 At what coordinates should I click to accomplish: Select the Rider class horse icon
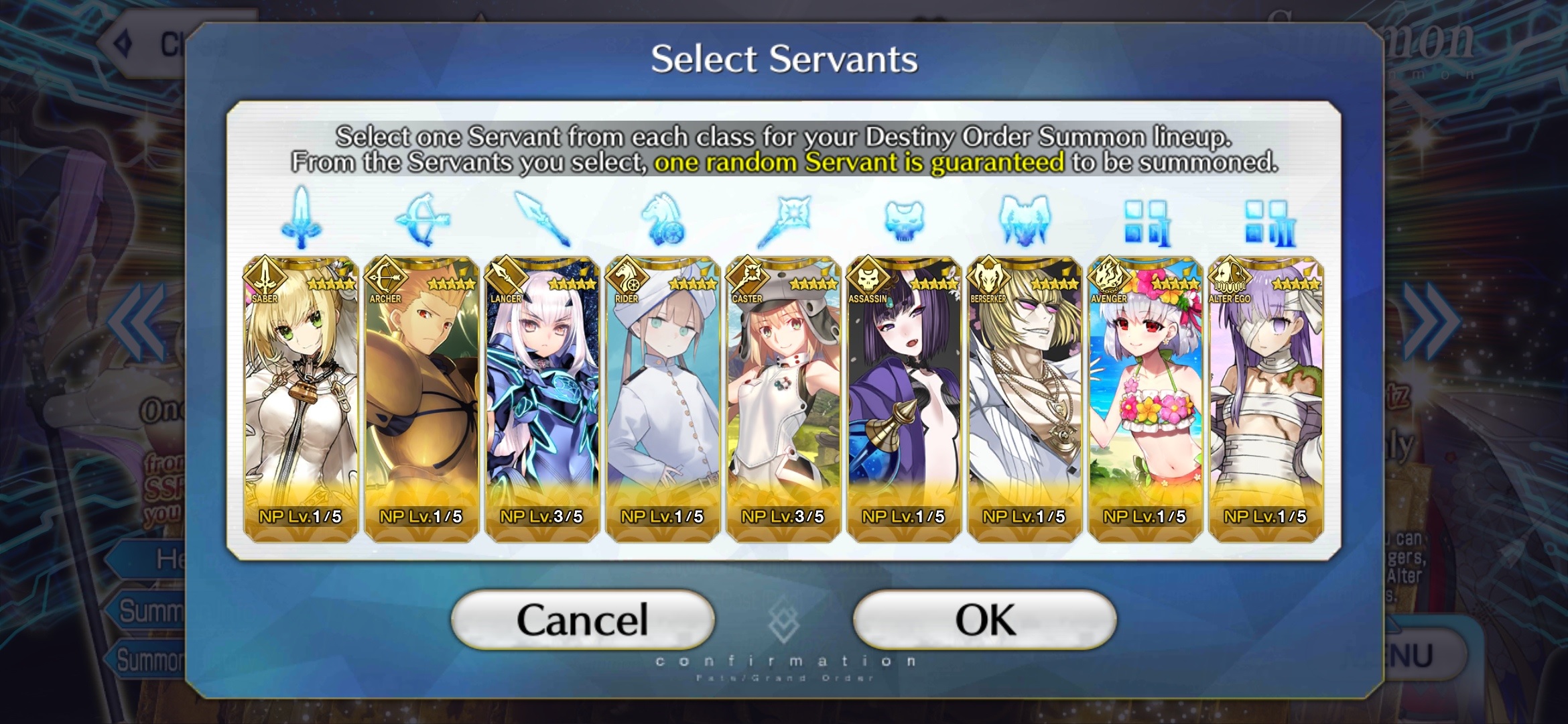click(663, 219)
